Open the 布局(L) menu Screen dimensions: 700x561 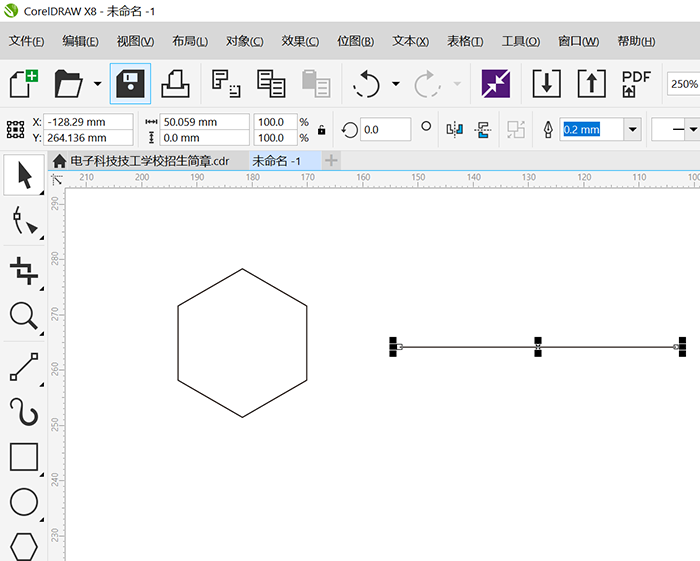(x=190, y=41)
